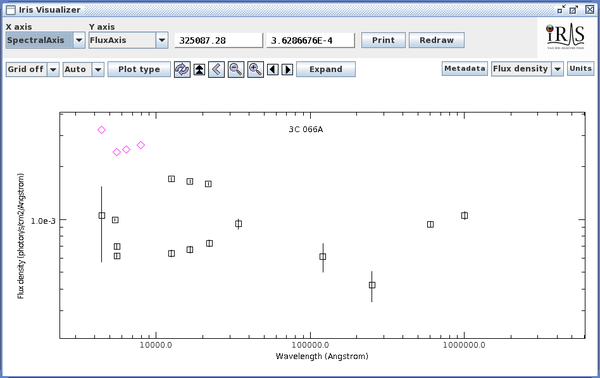Open the Metadata button

pos(465,69)
